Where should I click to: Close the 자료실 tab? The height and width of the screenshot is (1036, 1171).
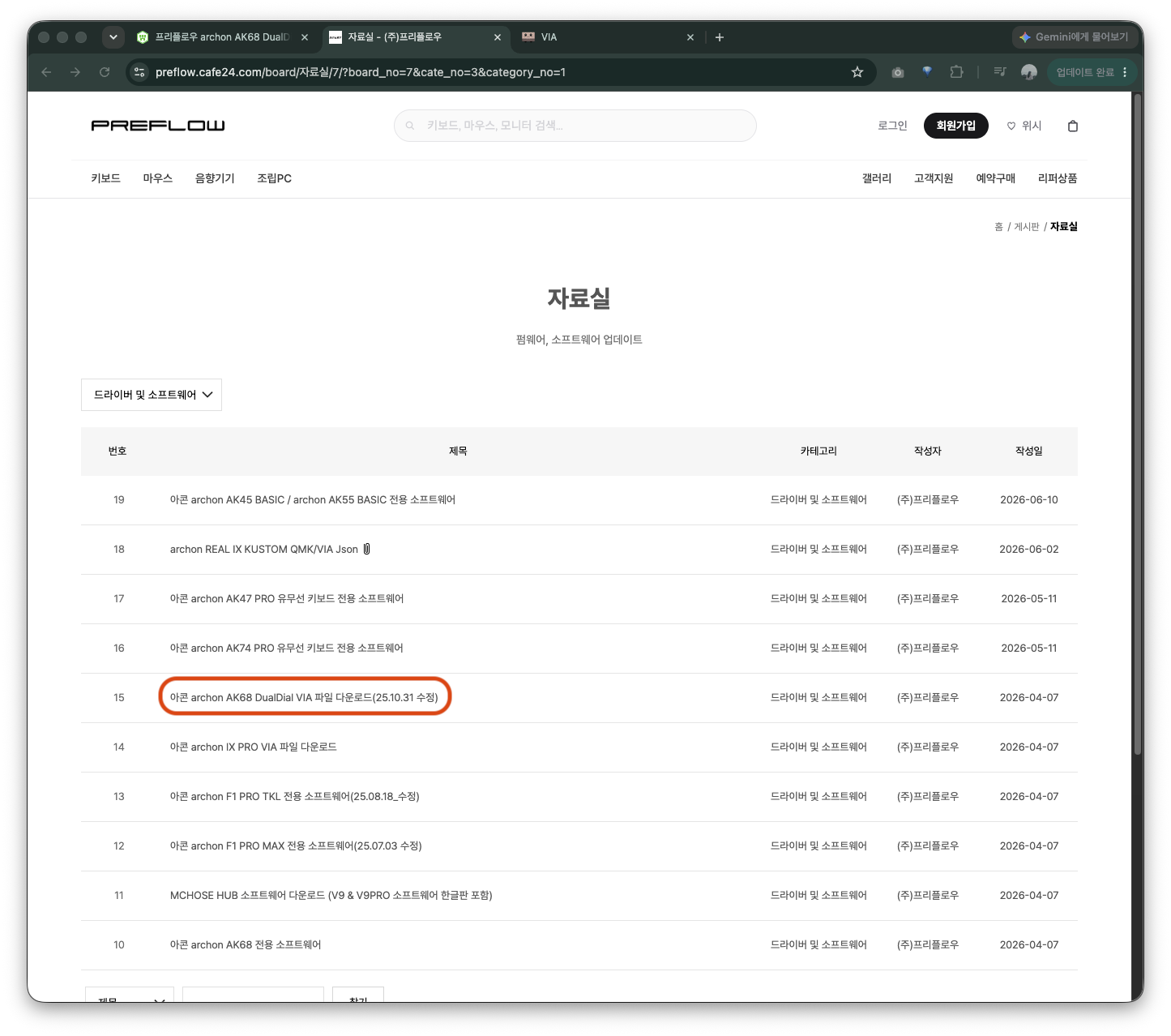point(498,37)
